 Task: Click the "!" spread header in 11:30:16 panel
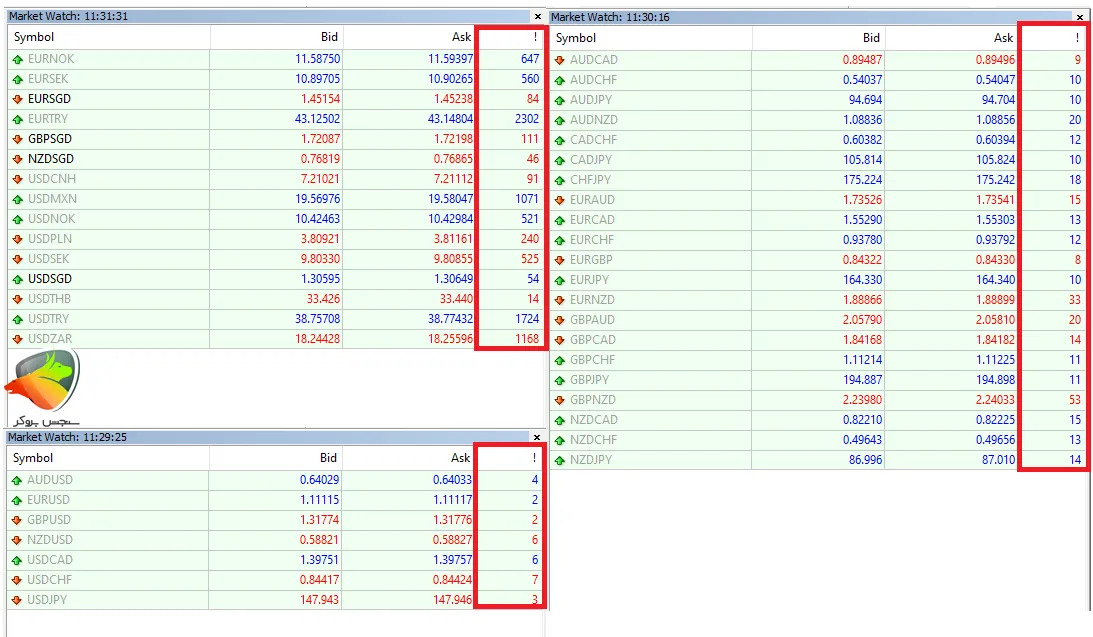pos(1077,38)
